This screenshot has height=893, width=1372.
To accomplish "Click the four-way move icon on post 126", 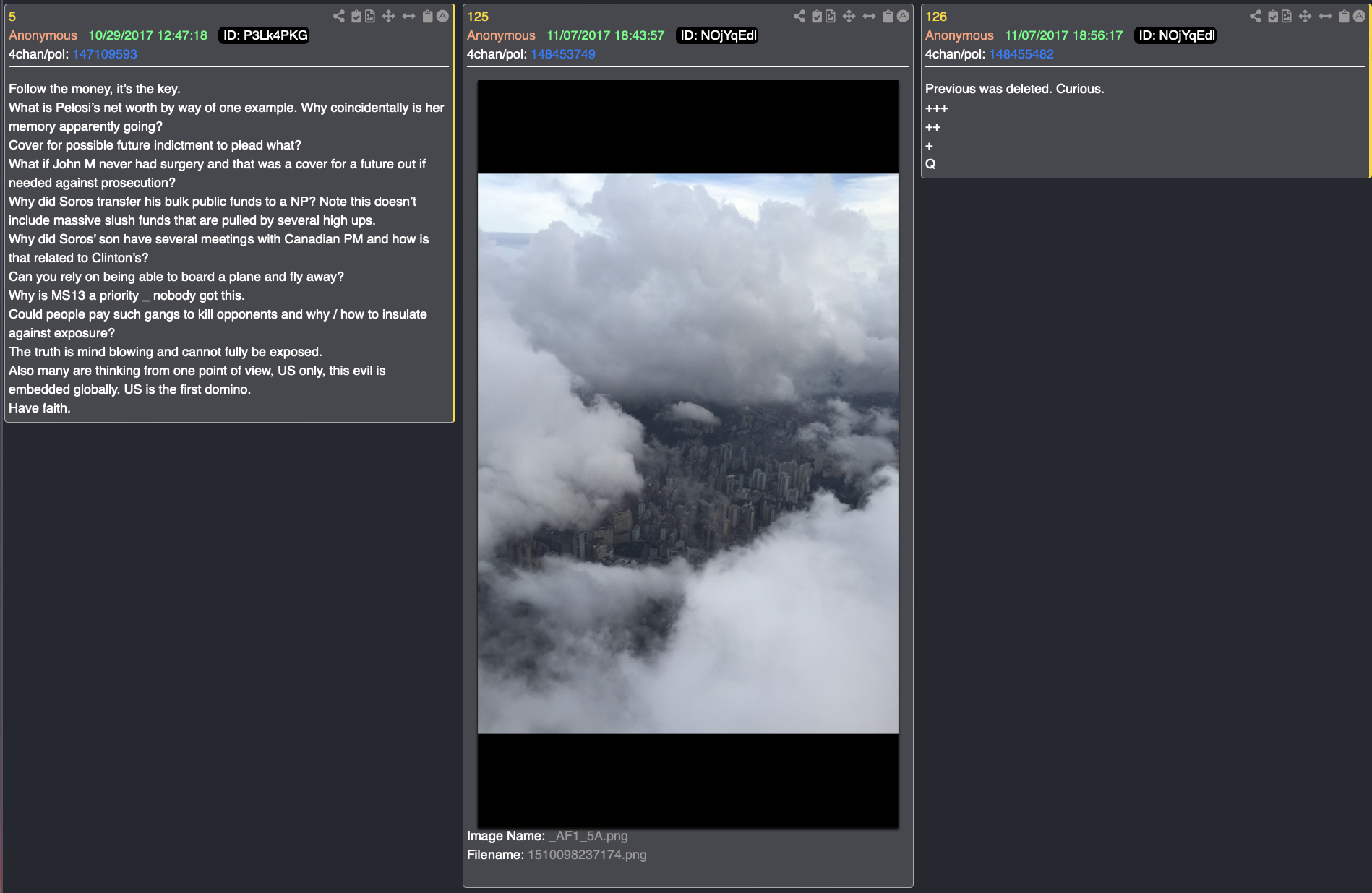I will pos(1305,16).
